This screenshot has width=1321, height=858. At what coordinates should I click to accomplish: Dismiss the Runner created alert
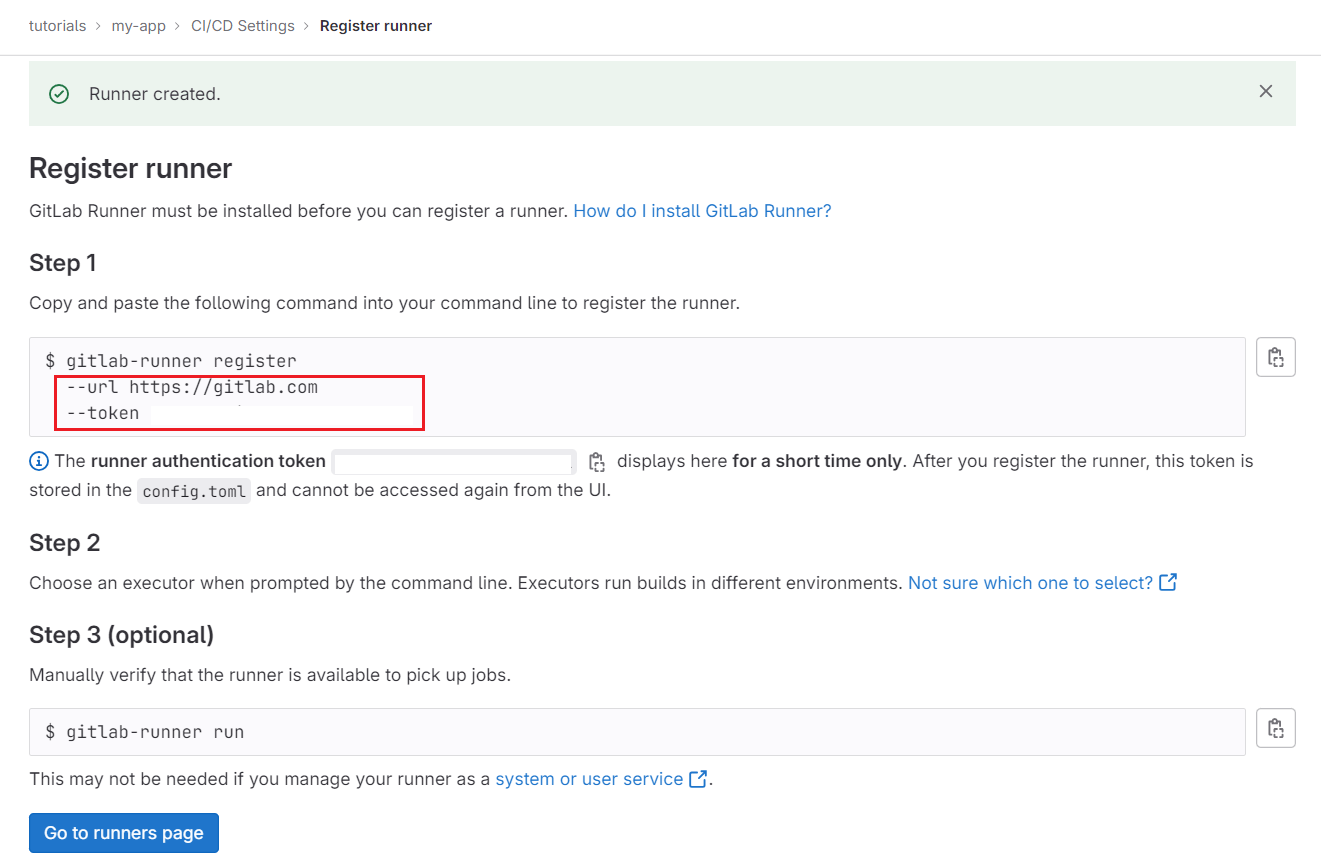coord(1266,92)
